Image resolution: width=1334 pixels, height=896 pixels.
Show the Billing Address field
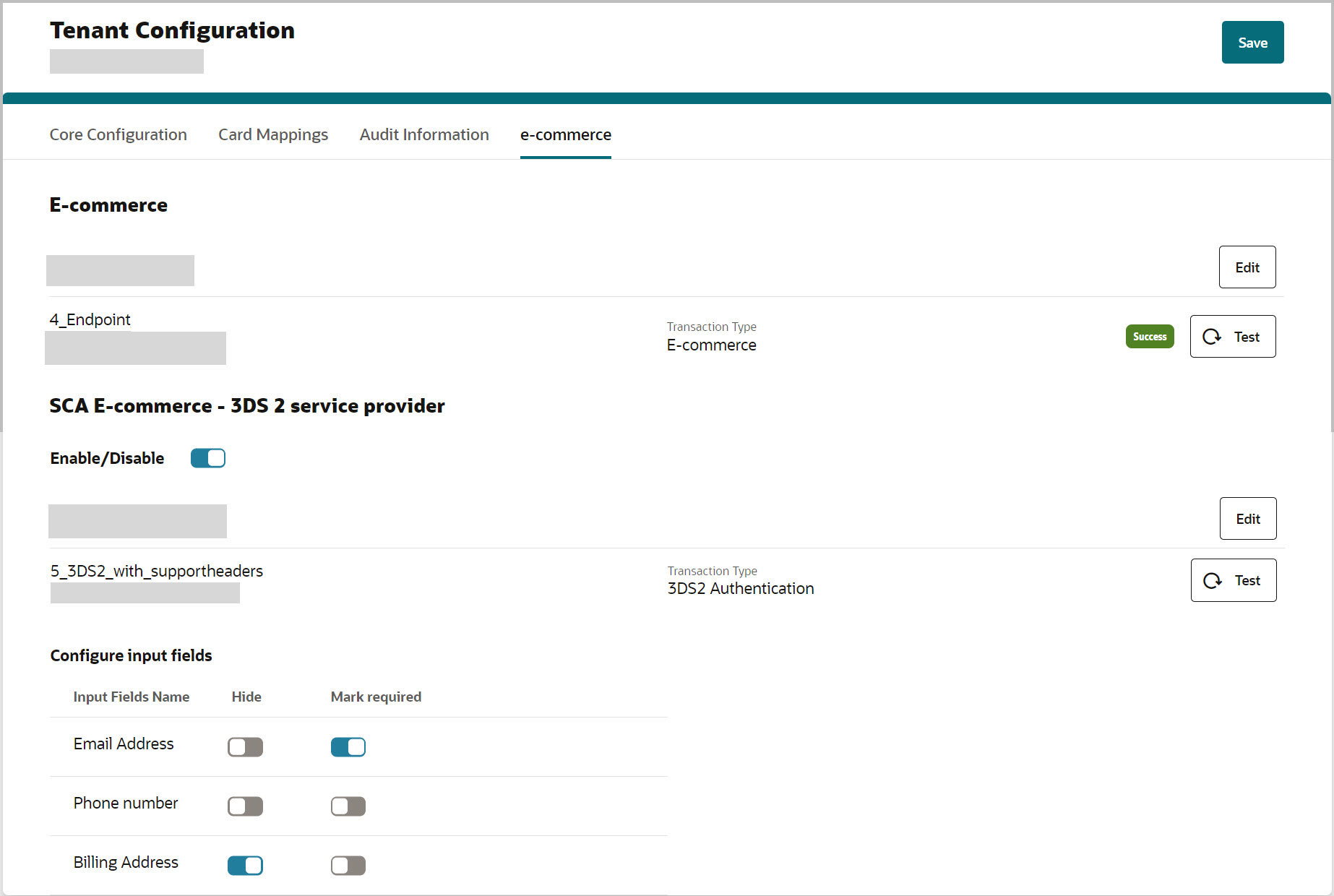(245, 865)
